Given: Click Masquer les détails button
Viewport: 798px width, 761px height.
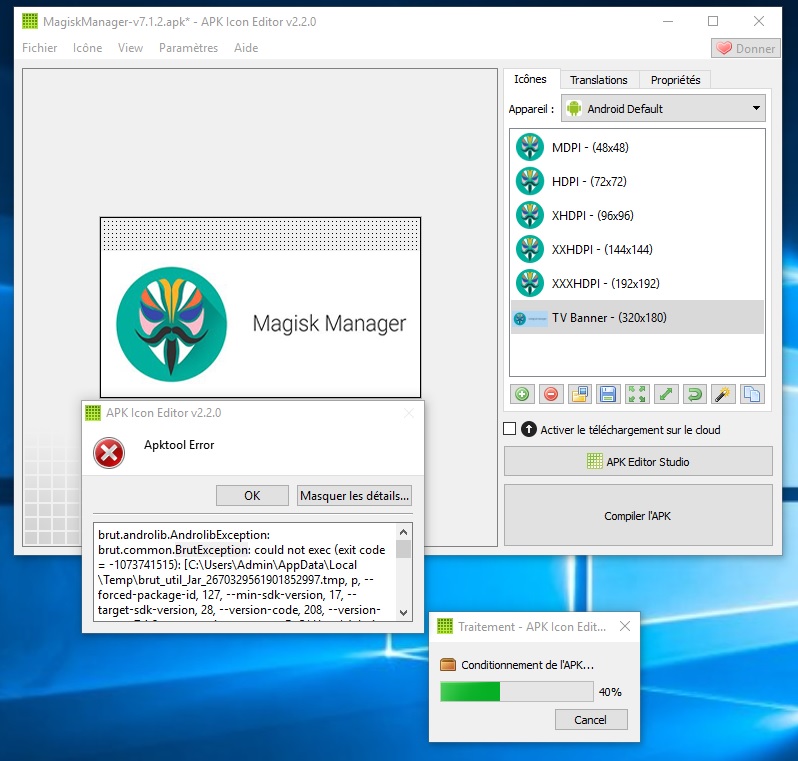Looking at the screenshot, I should 354,495.
